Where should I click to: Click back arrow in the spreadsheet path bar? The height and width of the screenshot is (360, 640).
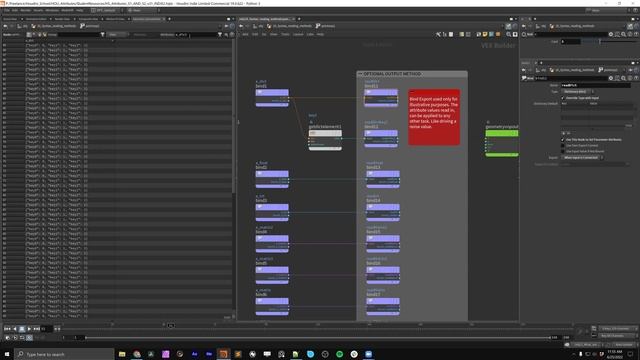(5, 26)
